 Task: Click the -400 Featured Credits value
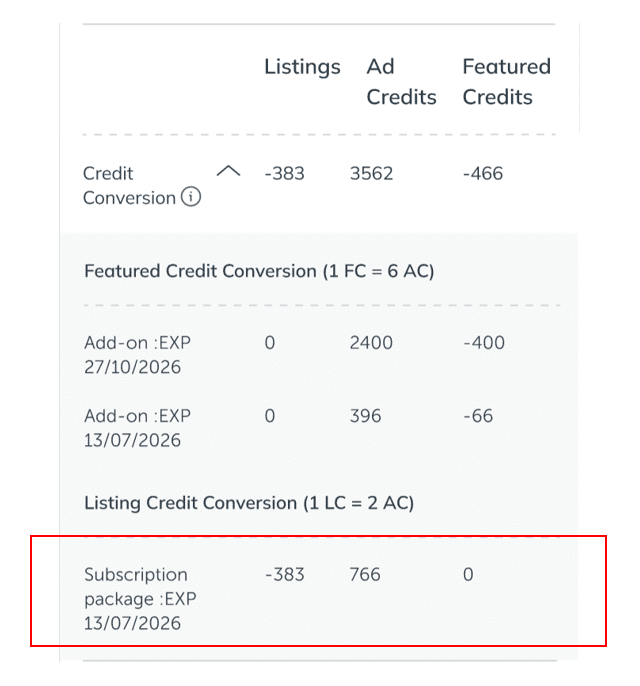pos(483,343)
